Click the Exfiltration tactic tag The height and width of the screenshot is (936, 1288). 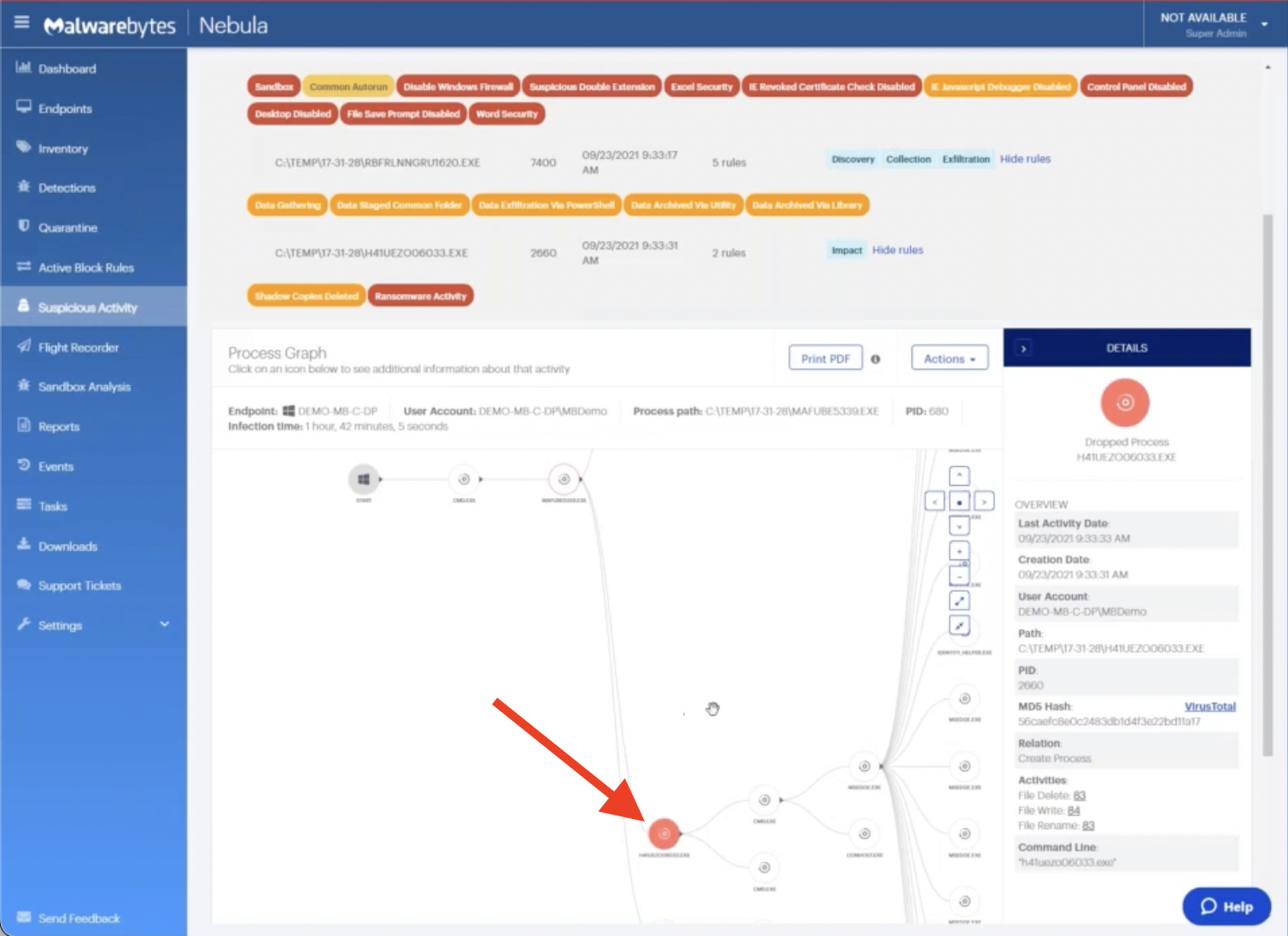coord(966,159)
